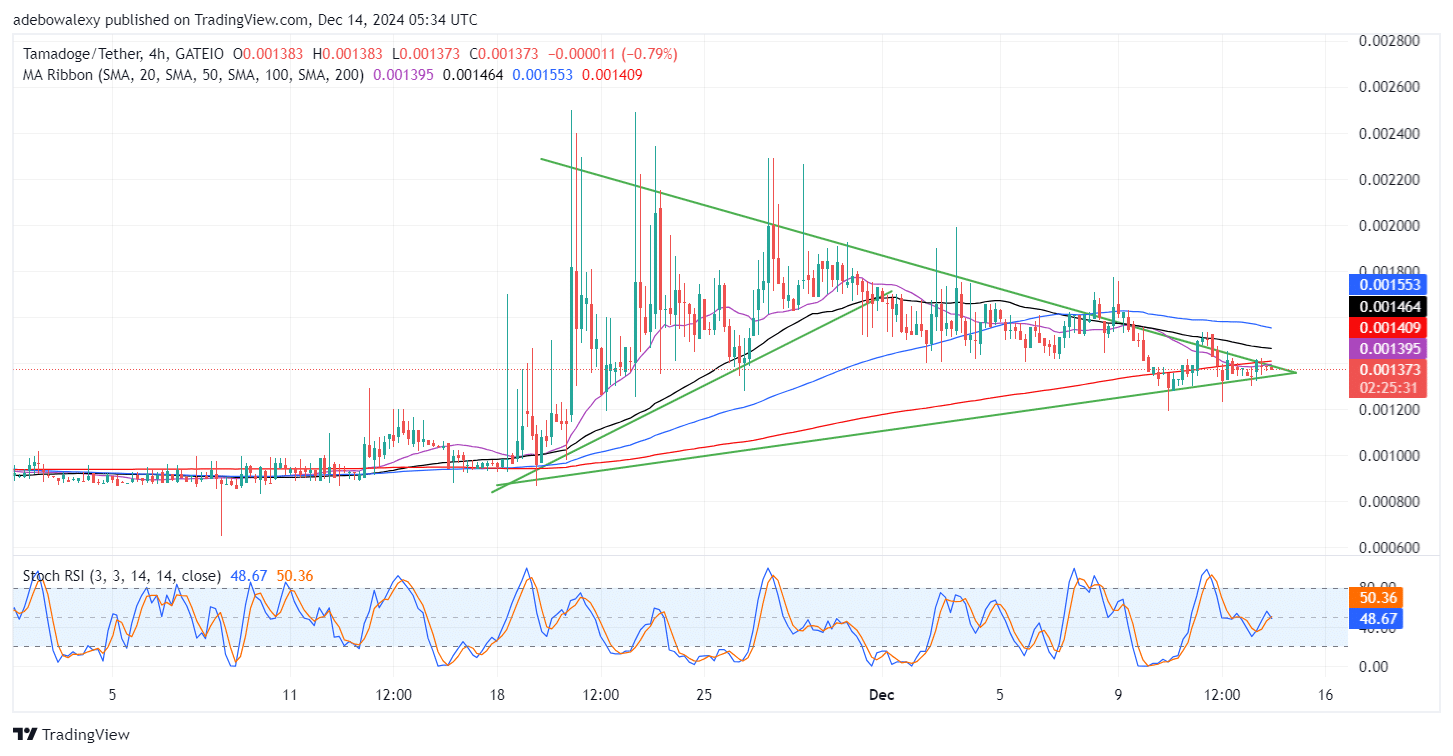This screenshot has height=756, width=1453.
Task: Click the red 0.001409 SMA value in legend
Action: pyautogui.click(x=612, y=74)
